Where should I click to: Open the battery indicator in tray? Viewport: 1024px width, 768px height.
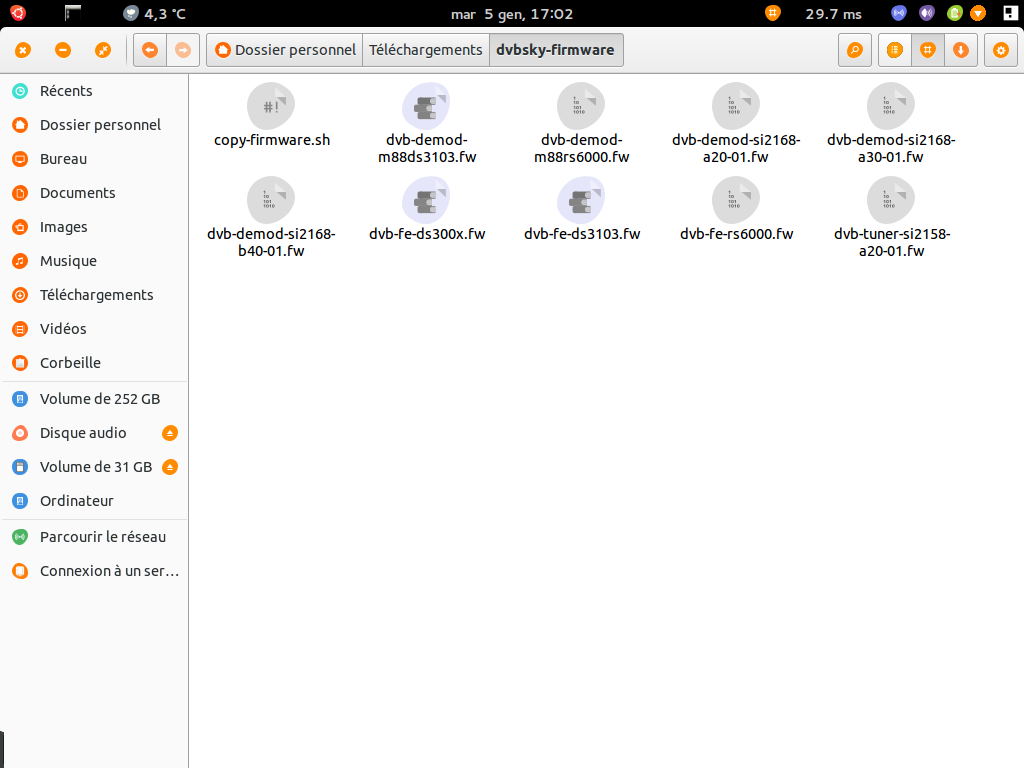click(x=955, y=13)
